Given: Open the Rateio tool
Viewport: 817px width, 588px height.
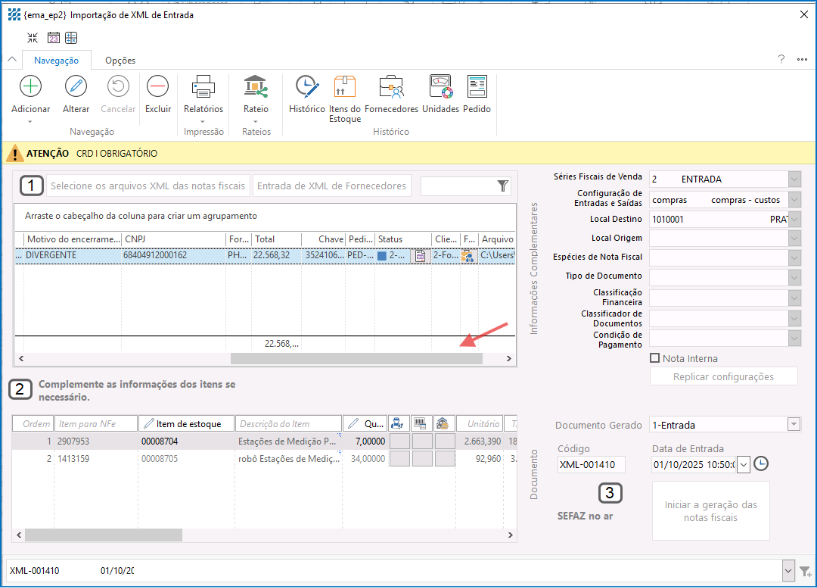Looking at the screenshot, I should tap(255, 87).
